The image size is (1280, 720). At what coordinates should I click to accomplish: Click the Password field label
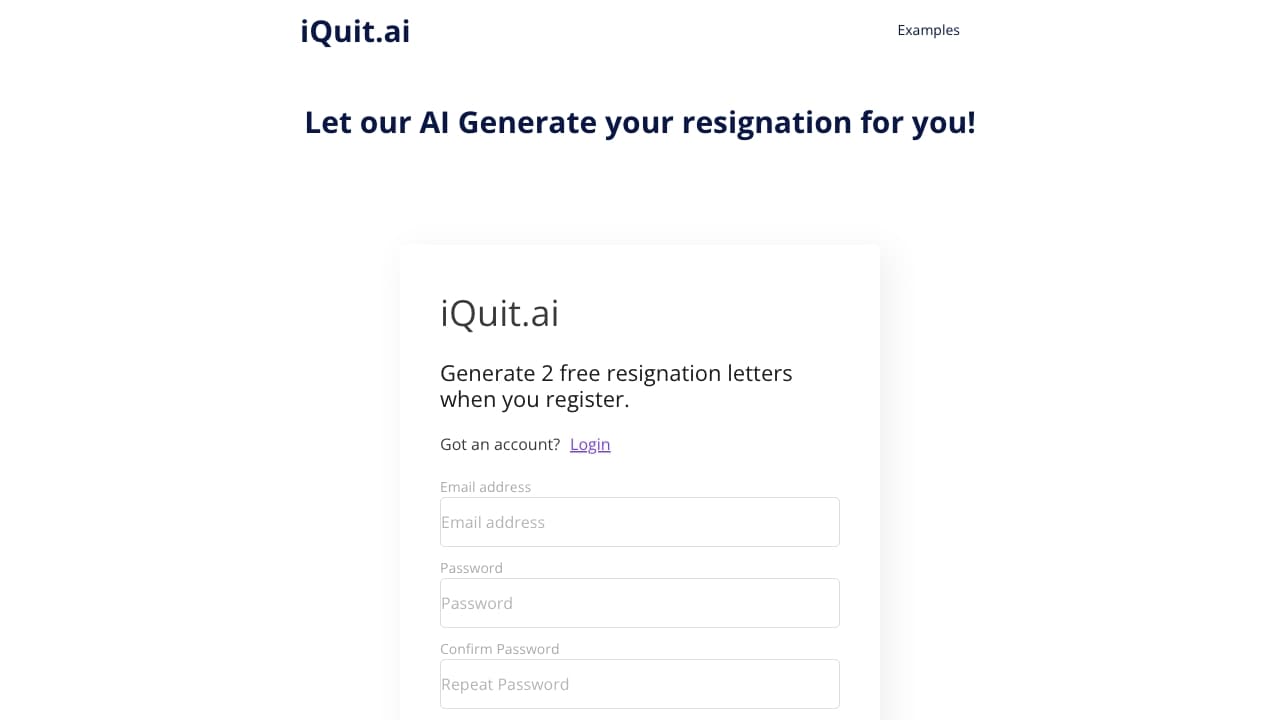click(471, 567)
